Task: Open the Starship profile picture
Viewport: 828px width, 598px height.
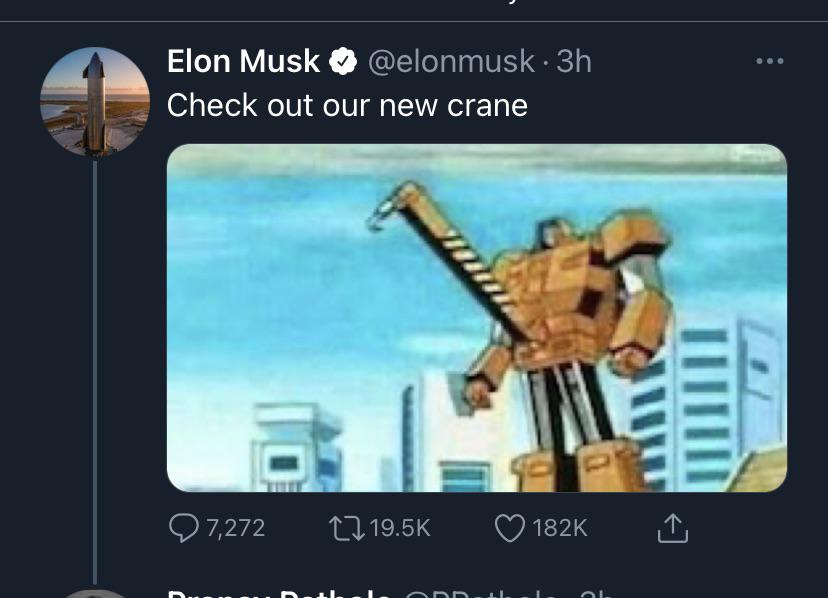Action: (x=95, y=102)
